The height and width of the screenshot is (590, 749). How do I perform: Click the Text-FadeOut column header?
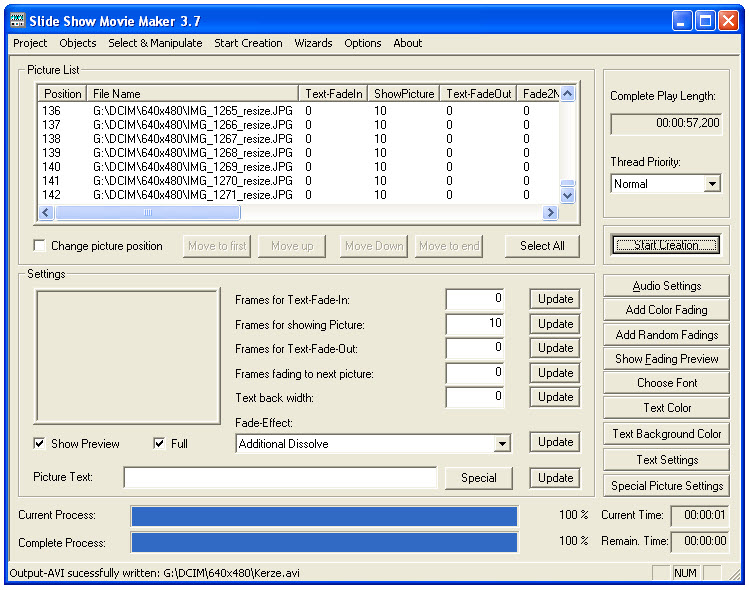(479, 94)
